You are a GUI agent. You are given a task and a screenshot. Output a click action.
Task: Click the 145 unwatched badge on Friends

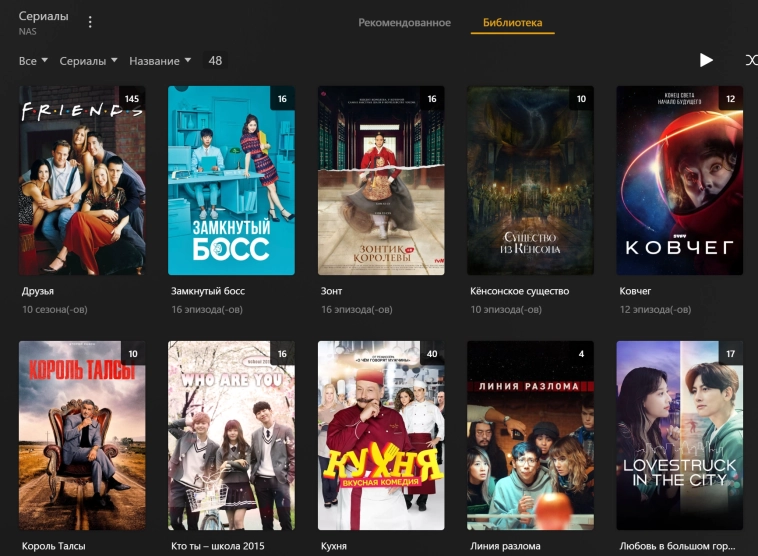click(x=132, y=98)
